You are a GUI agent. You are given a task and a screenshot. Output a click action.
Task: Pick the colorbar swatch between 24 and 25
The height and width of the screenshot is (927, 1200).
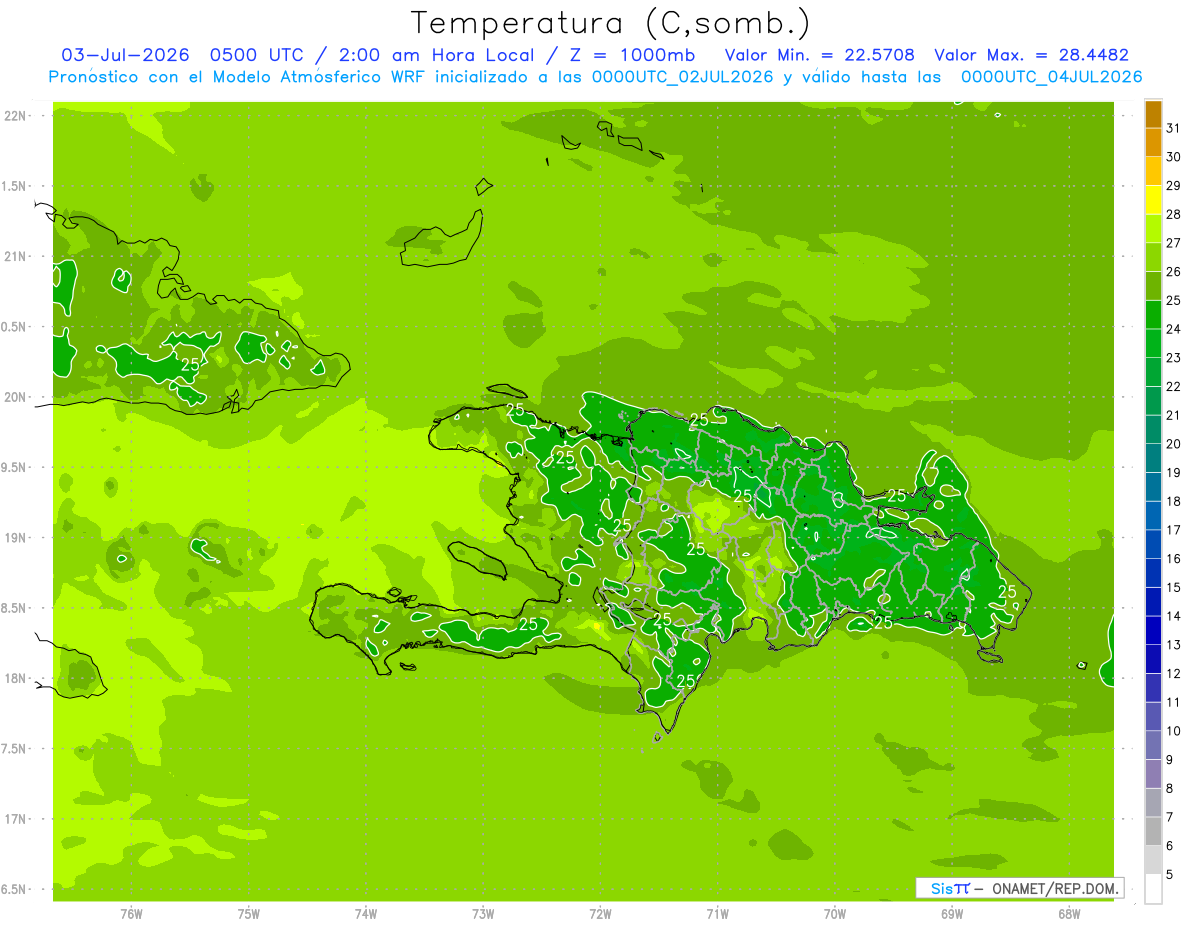click(x=1153, y=315)
